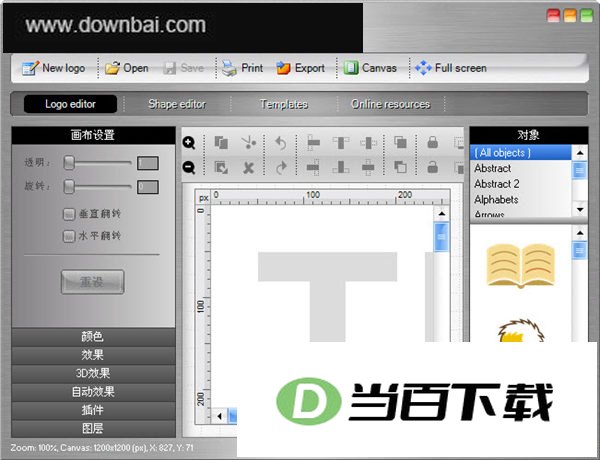The width and height of the screenshot is (600, 460).
Task: Select Abstract in the objects list
Action: click(x=521, y=168)
